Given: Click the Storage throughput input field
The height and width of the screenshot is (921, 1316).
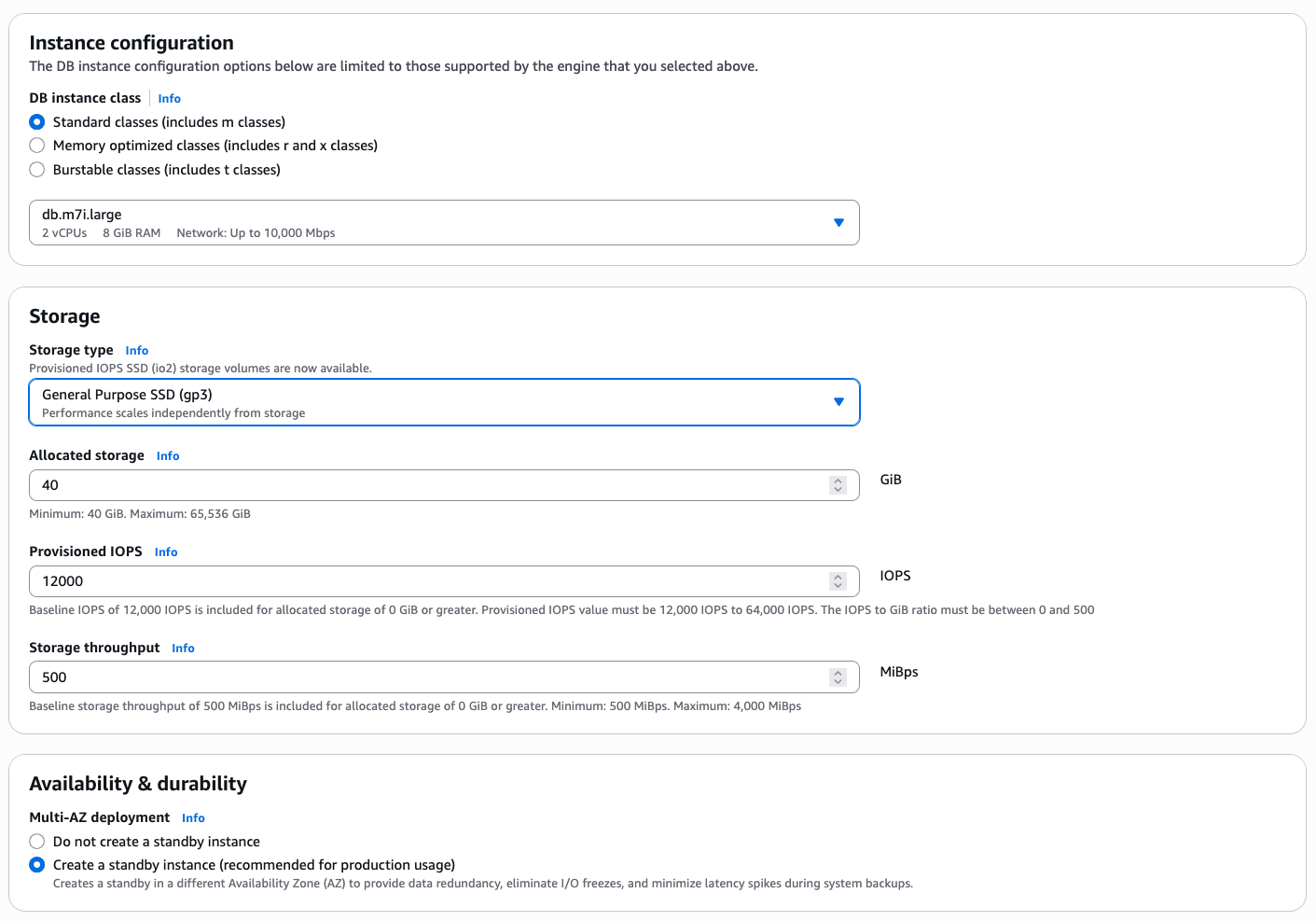Looking at the screenshot, I should pos(429,677).
